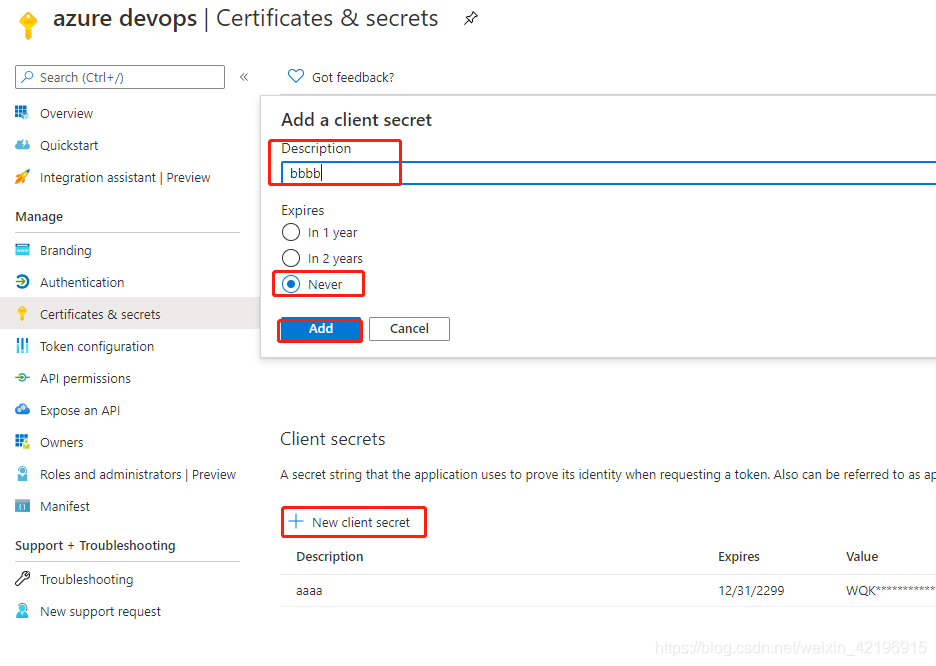The width and height of the screenshot is (936, 666).
Task: Open the Manifest editor
Action: coord(64,507)
